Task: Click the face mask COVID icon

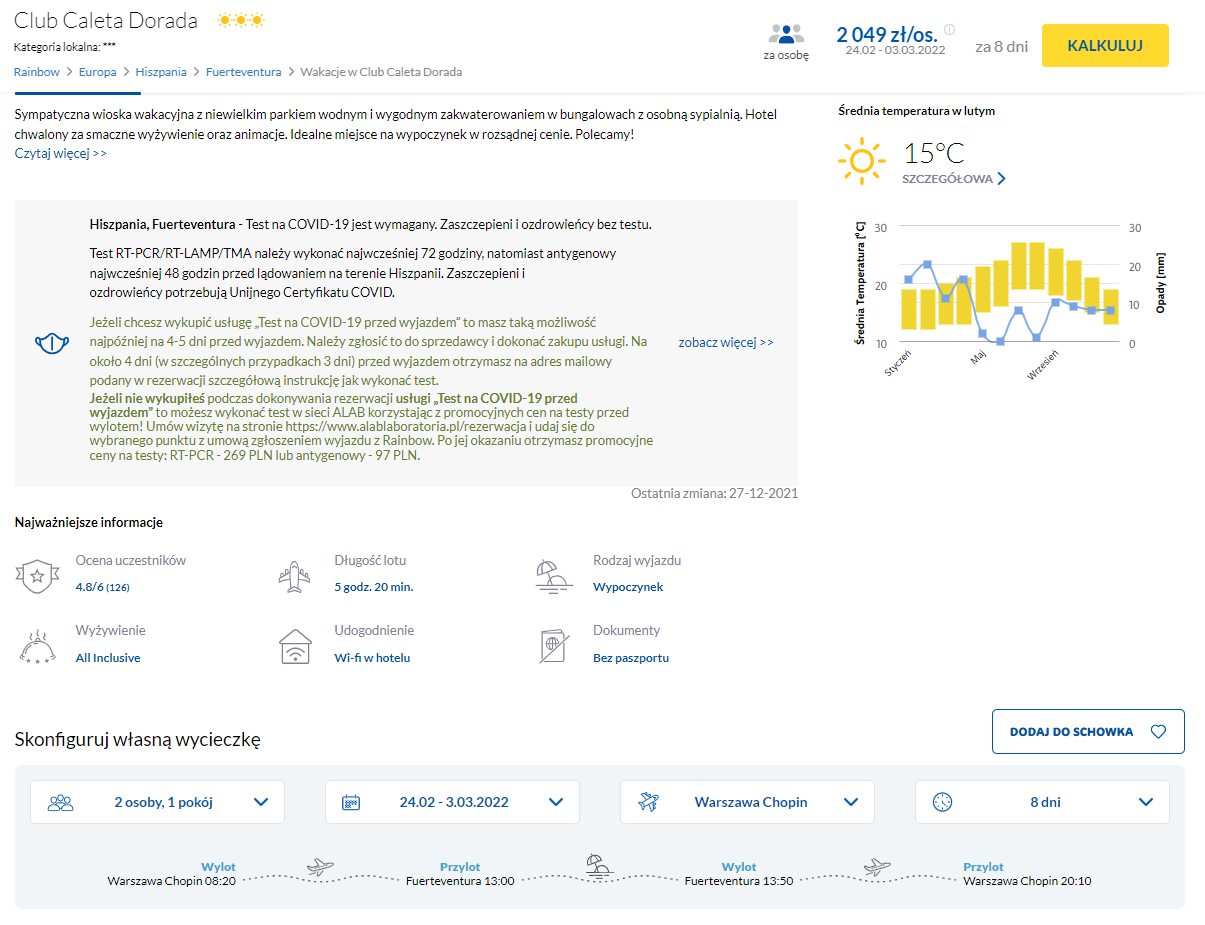Action: pyautogui.click(x=50, y=344)
